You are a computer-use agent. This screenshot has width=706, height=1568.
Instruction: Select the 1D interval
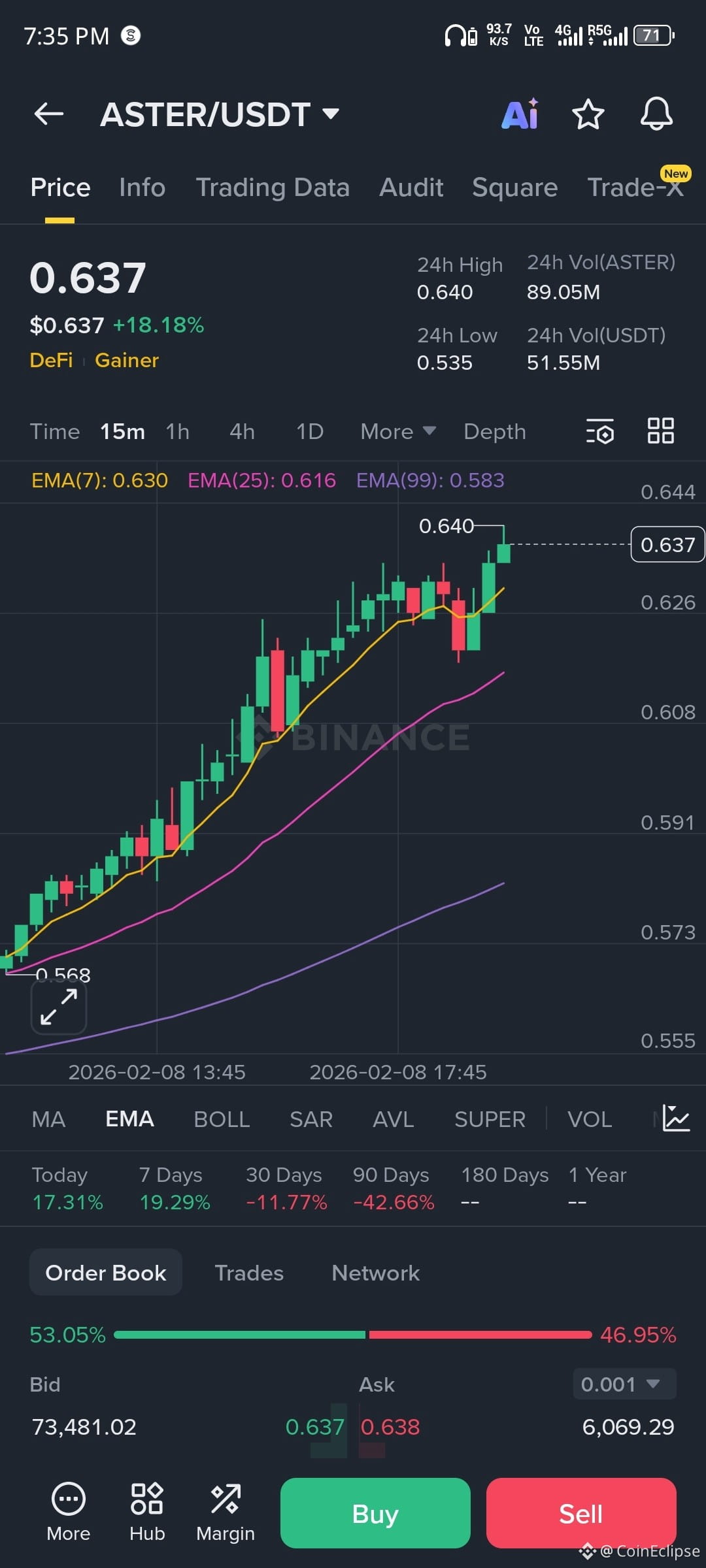point(310,431)
